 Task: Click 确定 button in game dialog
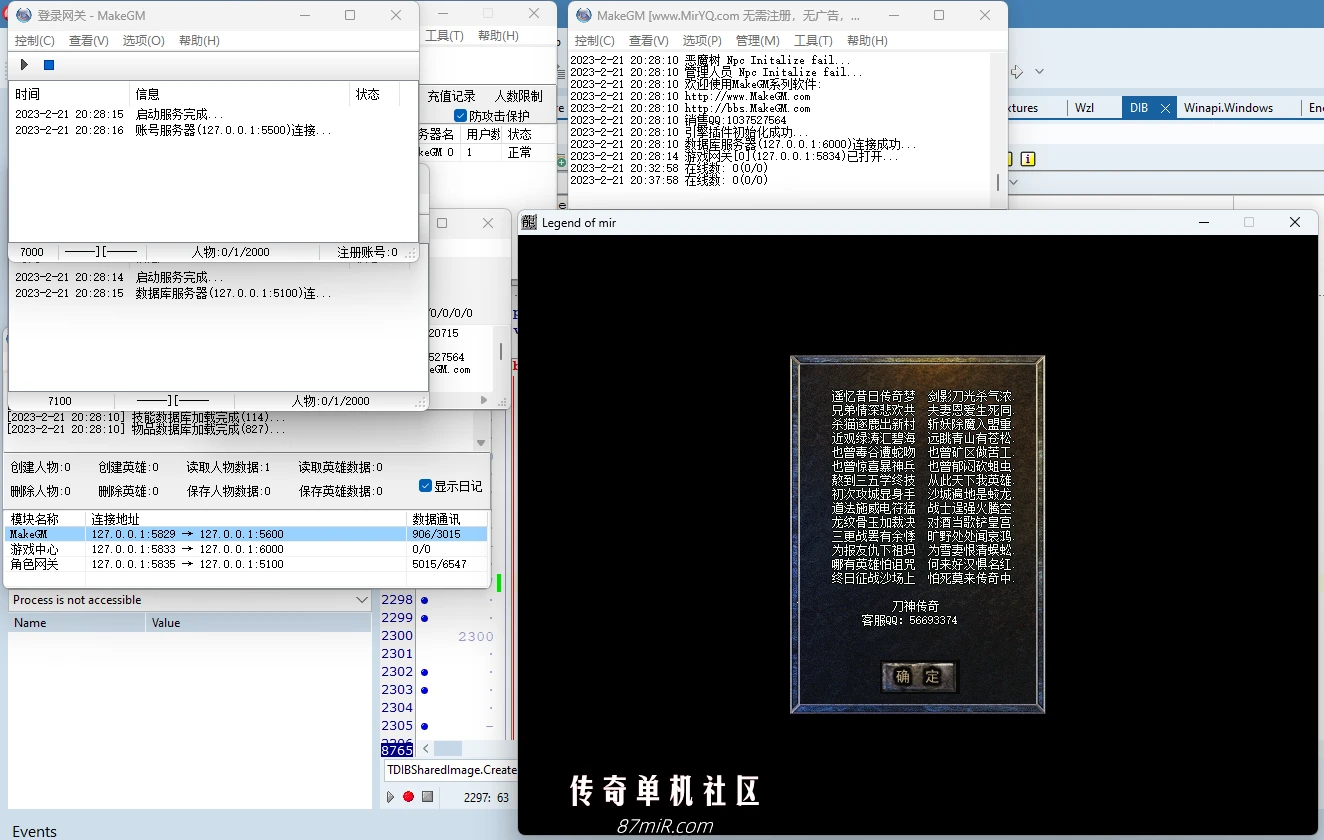click(918, 677)
